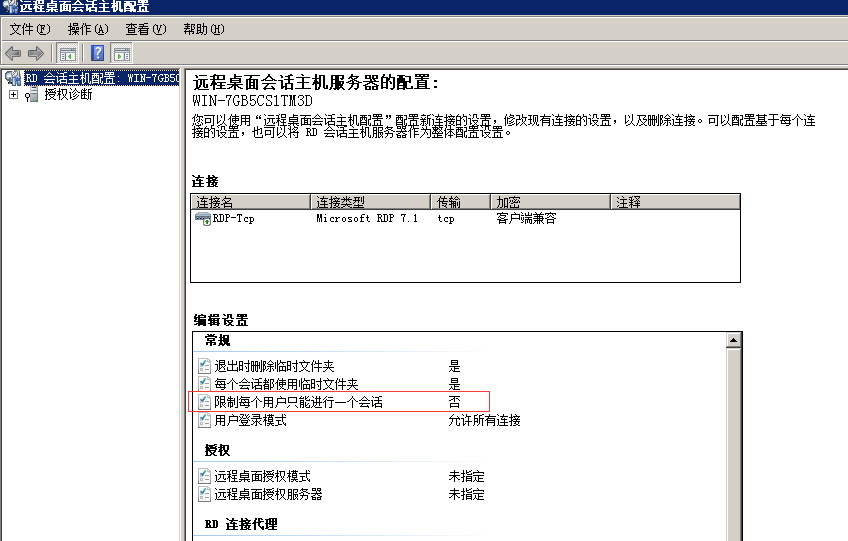The width and height of the screenshot is (848, 541).
Task: Expand the 授权诊断 tree node
Action: pyautogui.click(x=14, y=95)
